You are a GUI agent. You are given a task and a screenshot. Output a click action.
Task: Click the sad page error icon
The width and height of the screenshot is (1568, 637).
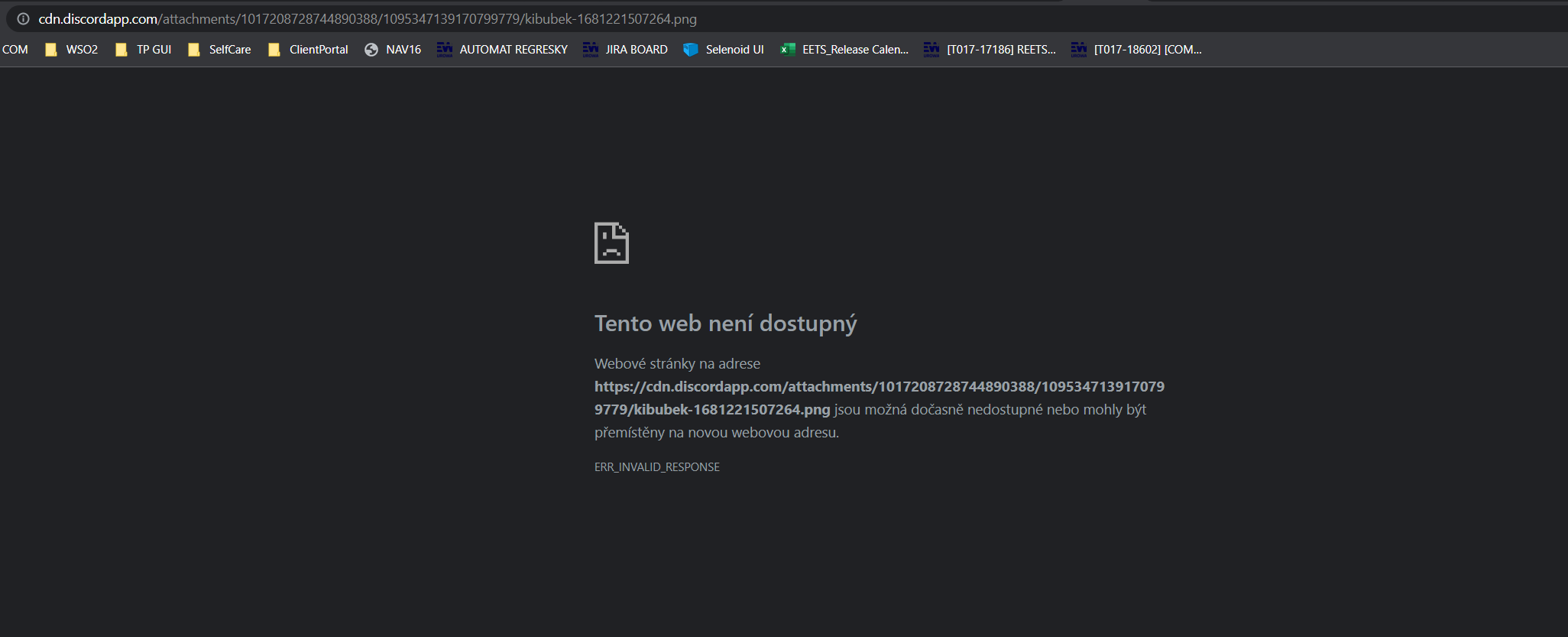click(x=611, y=243)
